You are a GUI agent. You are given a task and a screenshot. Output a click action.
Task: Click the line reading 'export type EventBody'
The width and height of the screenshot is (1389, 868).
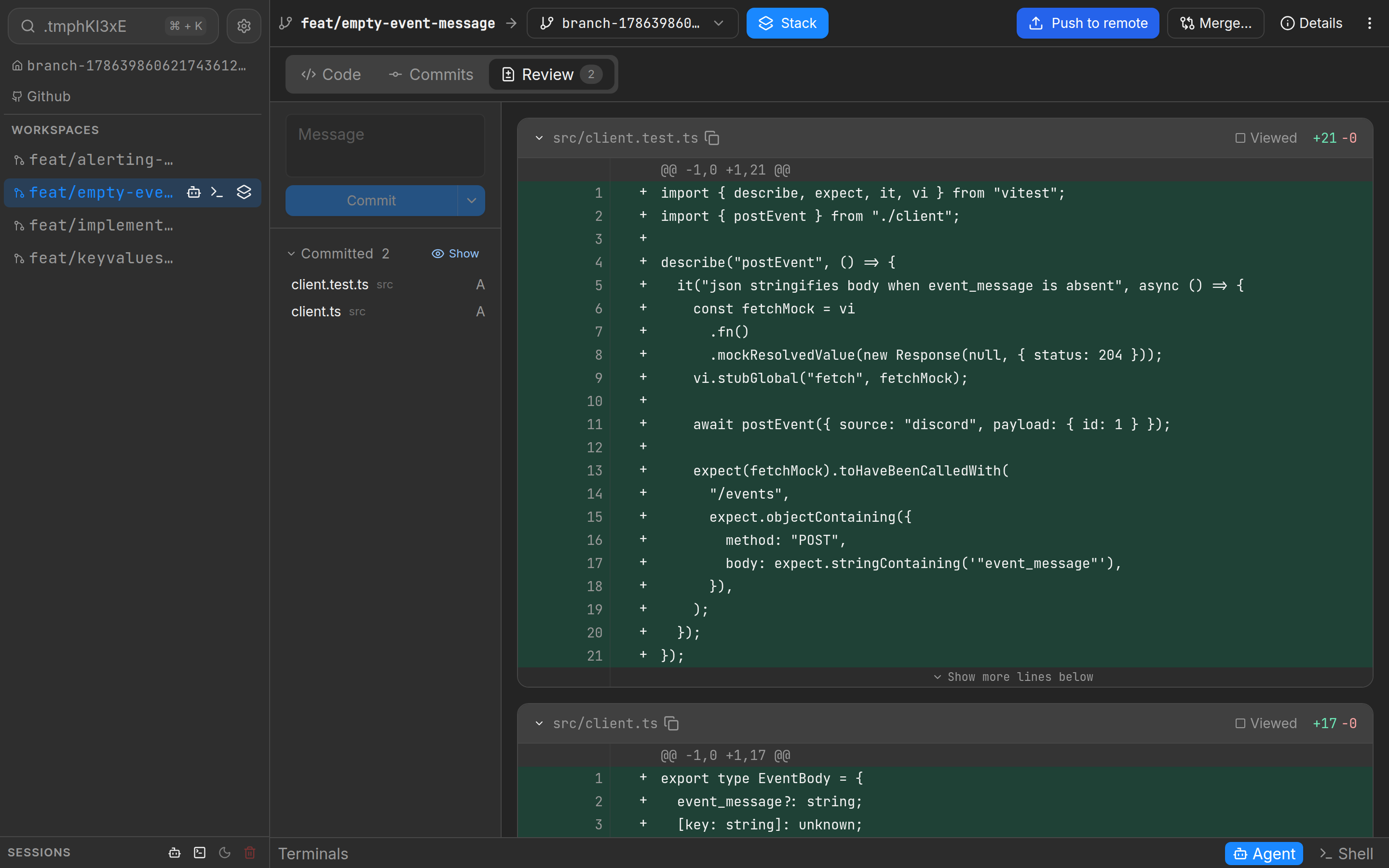[x=945, y=778]
